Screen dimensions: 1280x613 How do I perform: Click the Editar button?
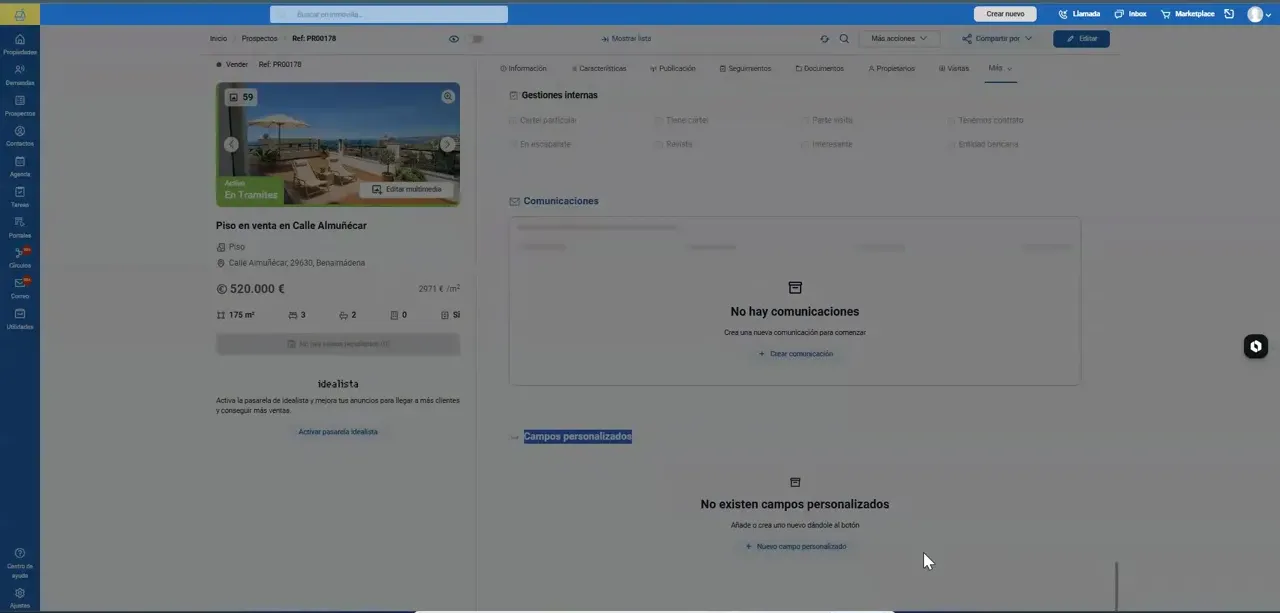click(x=1081, y=39)
